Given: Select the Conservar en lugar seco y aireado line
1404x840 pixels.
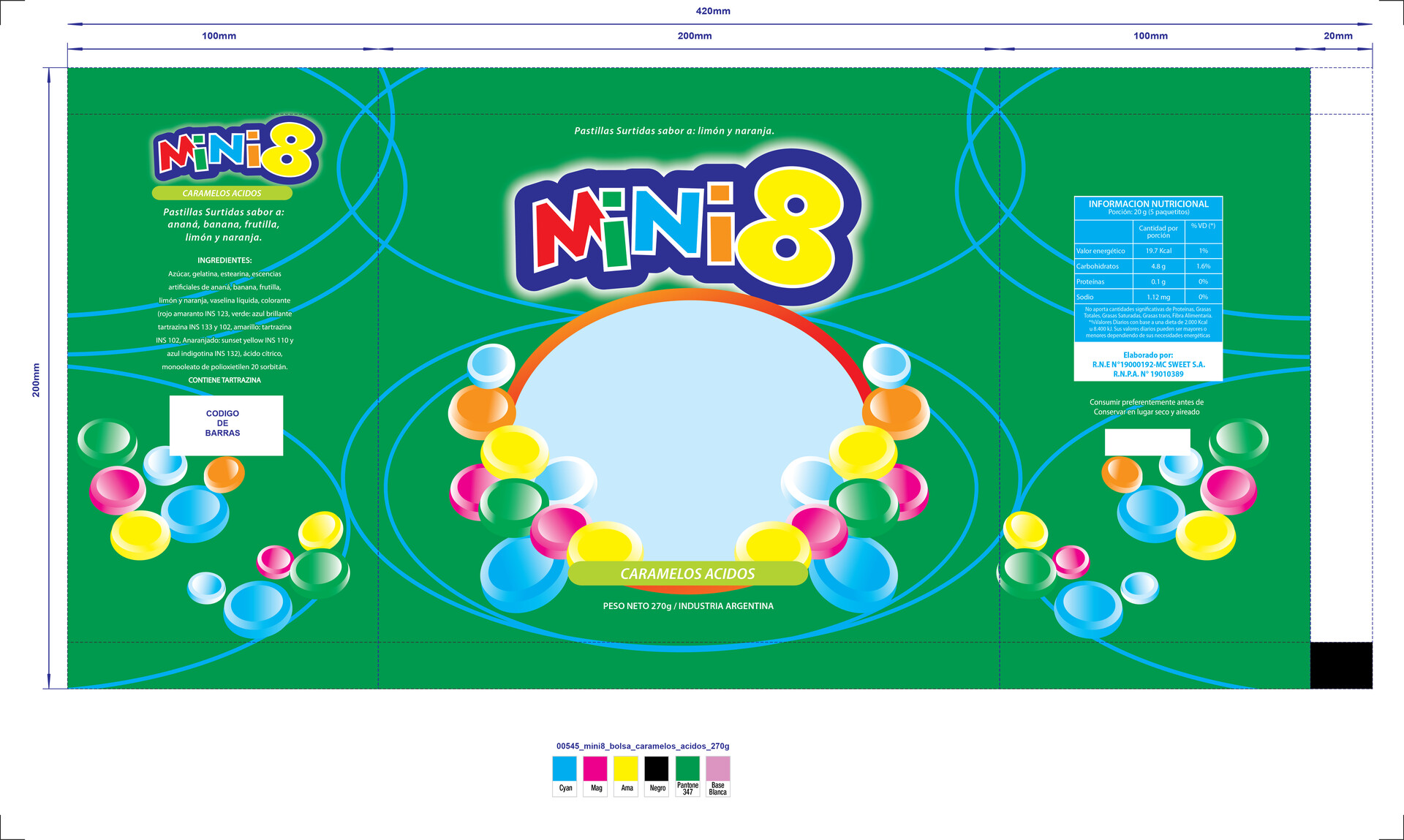Looking at the screenshot, I should [1147, 412].
